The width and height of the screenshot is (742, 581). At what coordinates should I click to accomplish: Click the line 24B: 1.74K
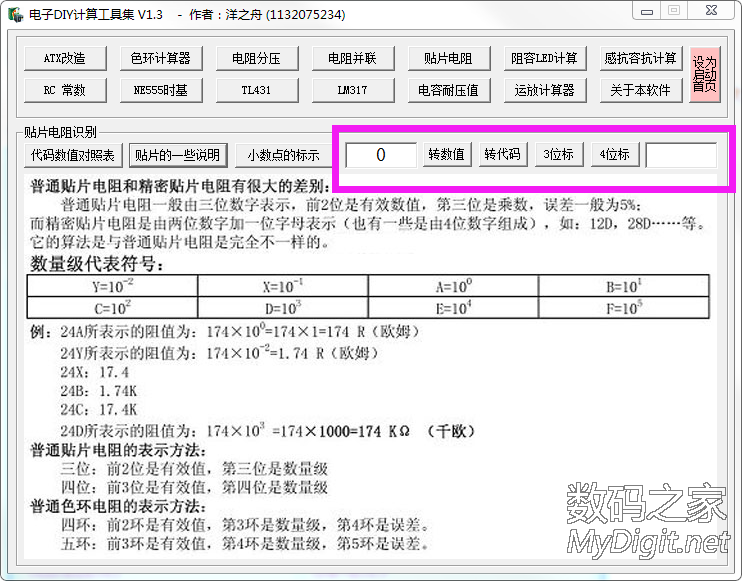coord(98,391)
